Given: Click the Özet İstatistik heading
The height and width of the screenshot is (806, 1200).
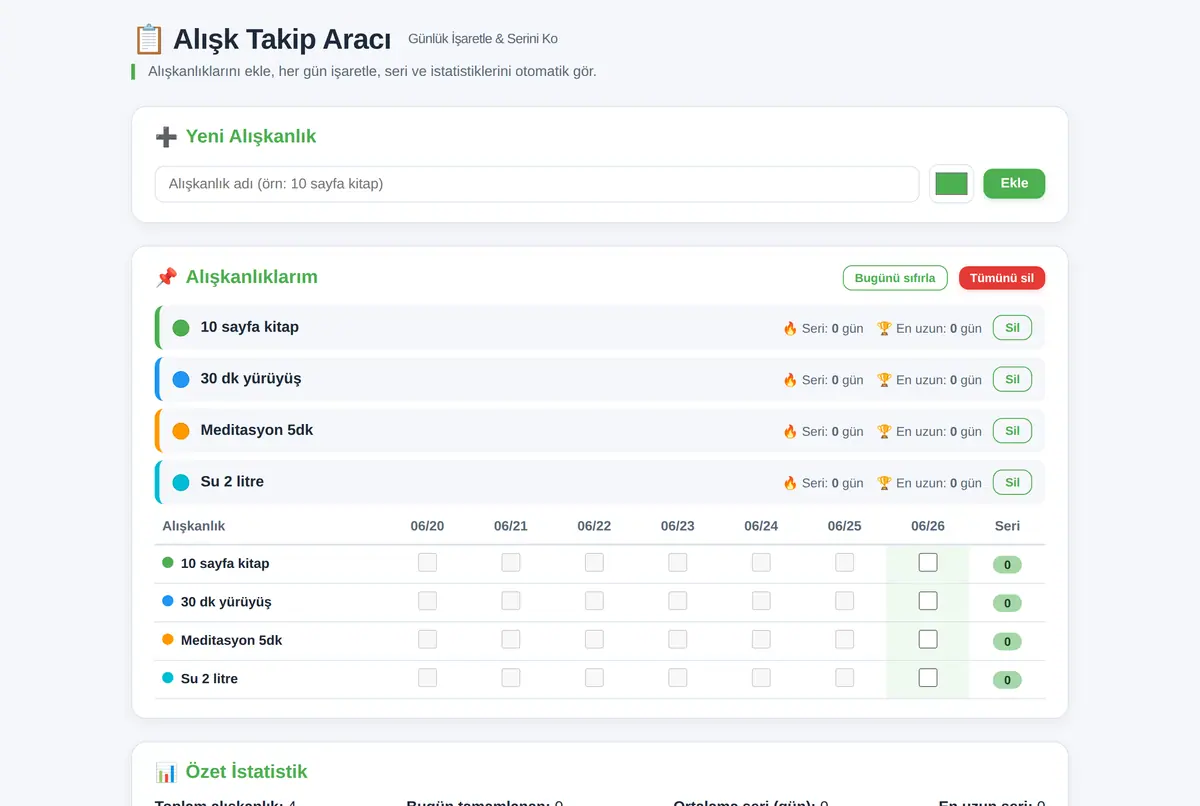Looking at the screenshot, I should [246, 772].
